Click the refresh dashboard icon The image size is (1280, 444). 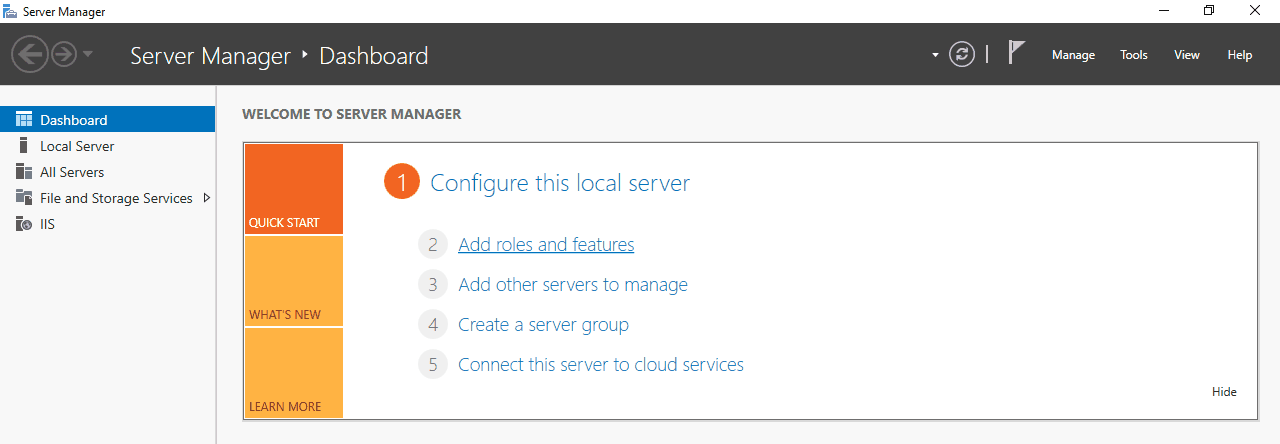pyautogui.click(x=962, y=55)
